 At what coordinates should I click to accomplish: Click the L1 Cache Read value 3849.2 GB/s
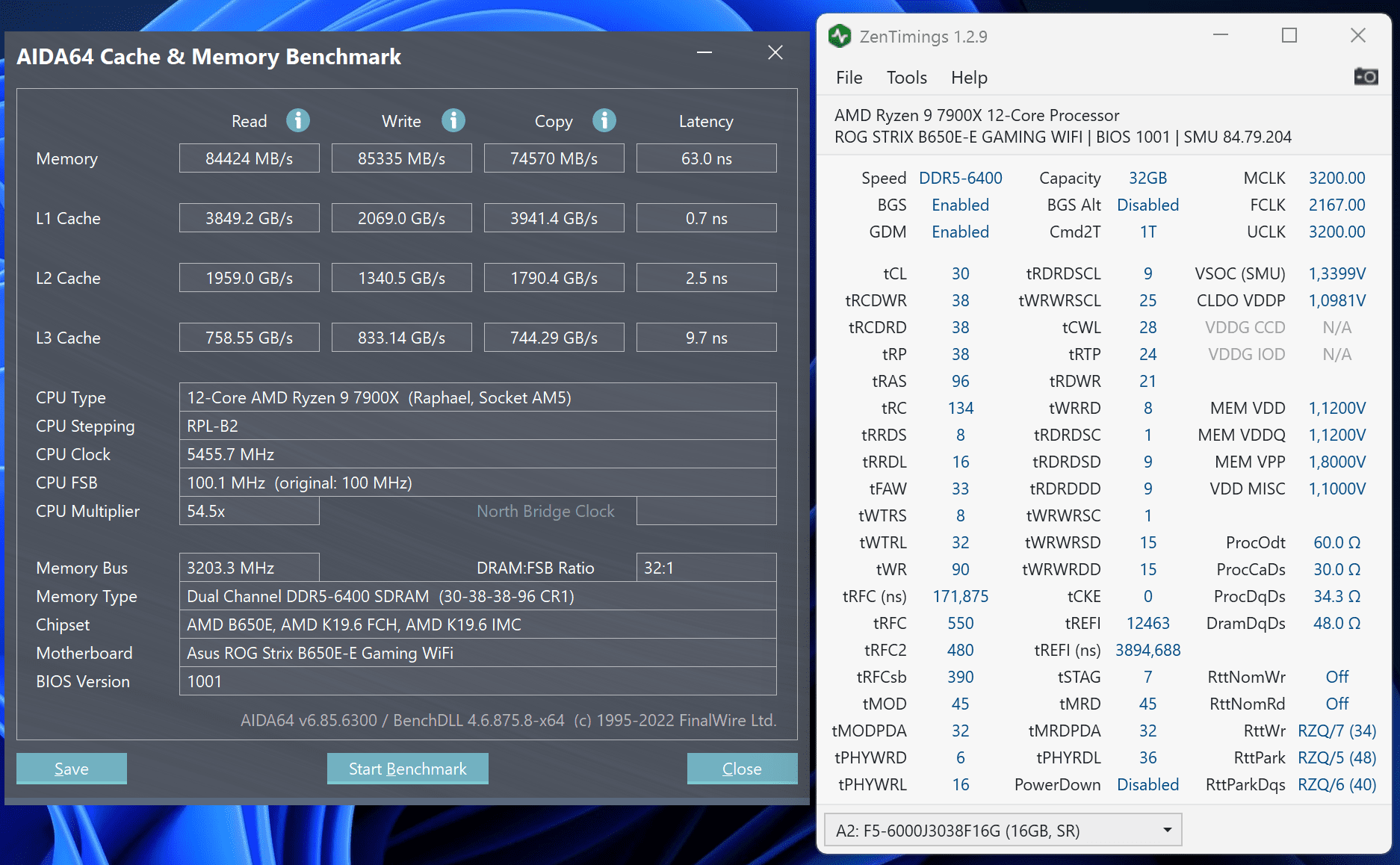(250, 218)
